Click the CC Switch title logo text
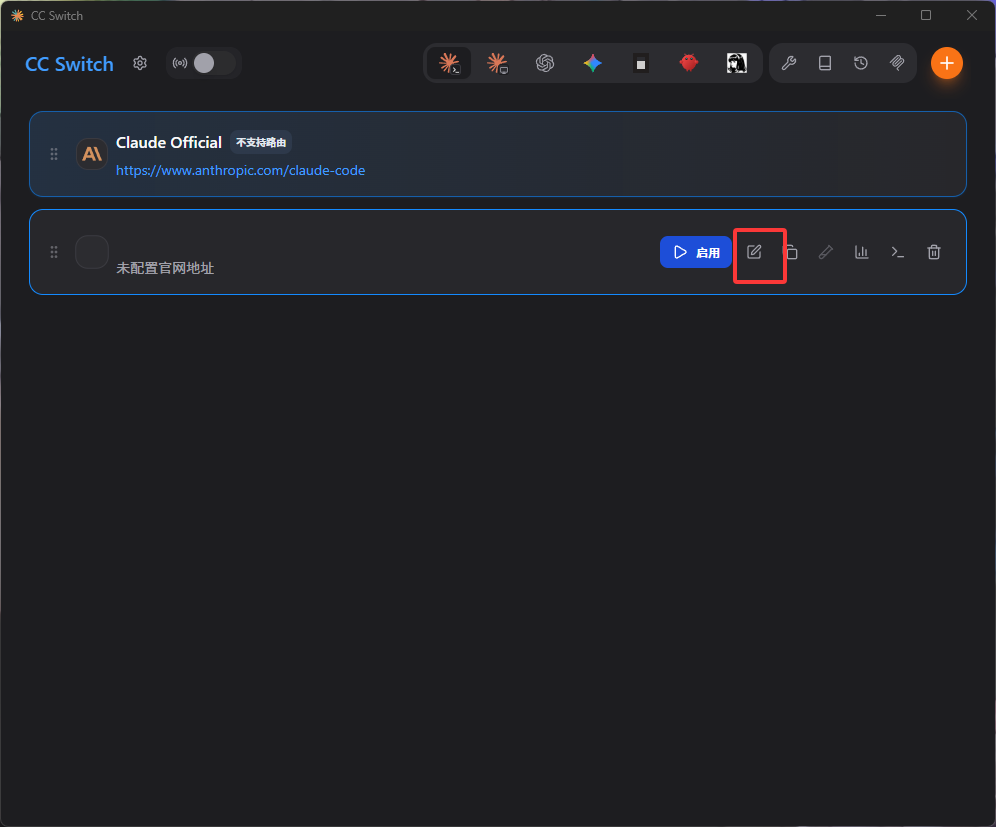This screenshot has width=996, height=827. [69, 64]
